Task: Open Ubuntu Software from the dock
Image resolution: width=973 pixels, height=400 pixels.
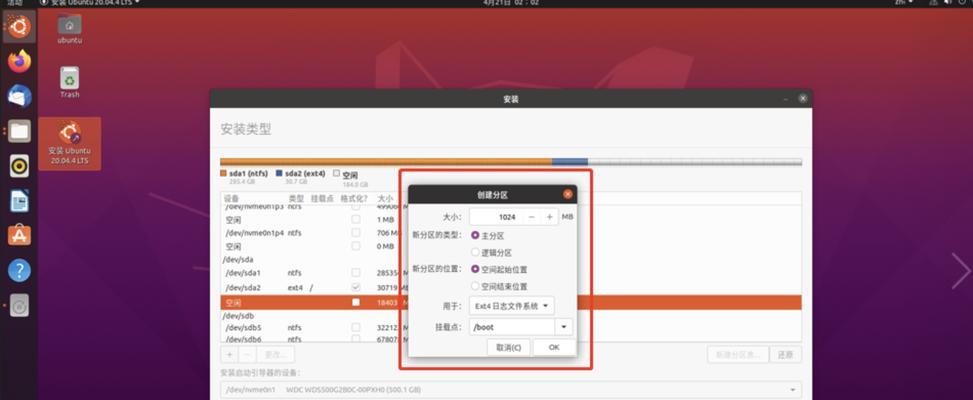Action: [19, 236]
